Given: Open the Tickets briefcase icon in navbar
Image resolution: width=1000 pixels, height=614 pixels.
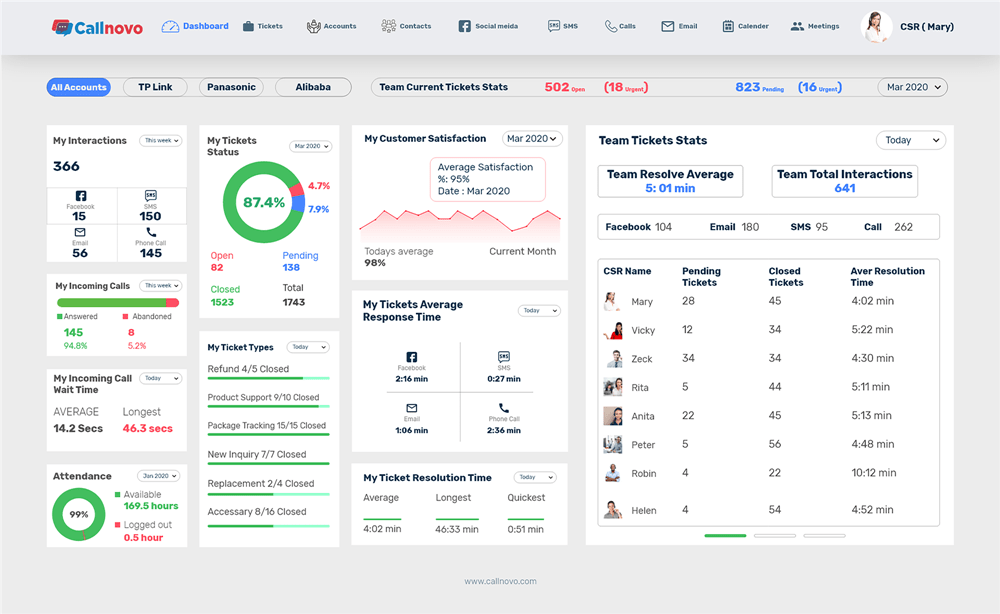Looking at the screenshot, I should [248, 26].
